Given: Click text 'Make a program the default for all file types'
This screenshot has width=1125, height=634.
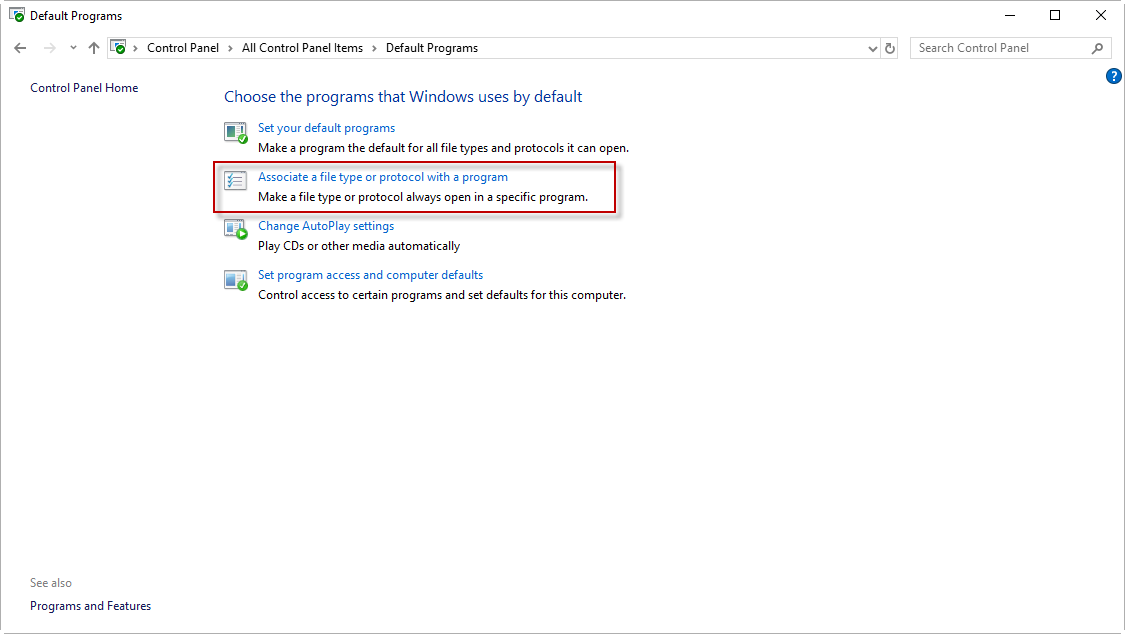Looking at the screenshot, I should [x=443, y=148].
